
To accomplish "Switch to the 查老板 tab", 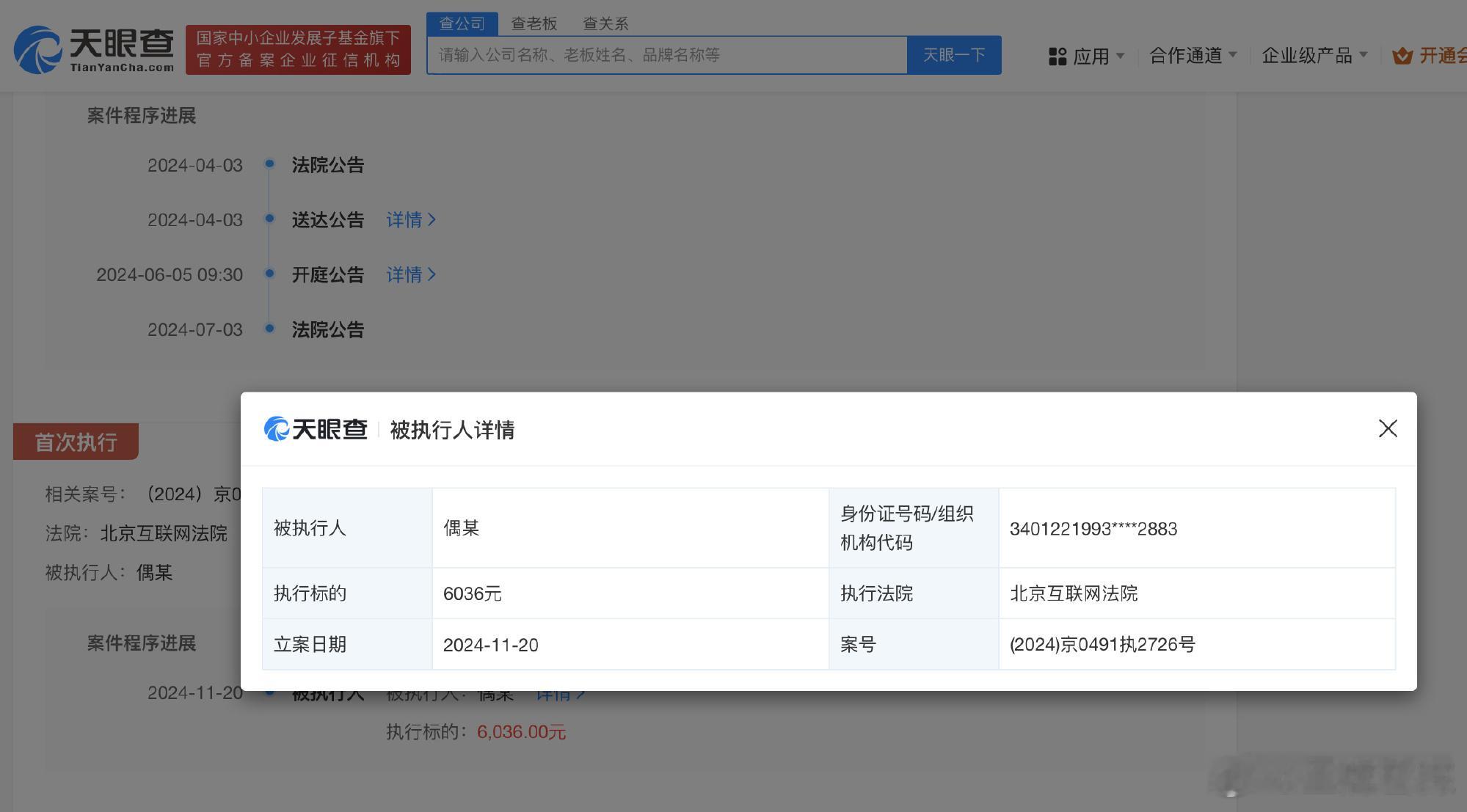I will point(534,23).
